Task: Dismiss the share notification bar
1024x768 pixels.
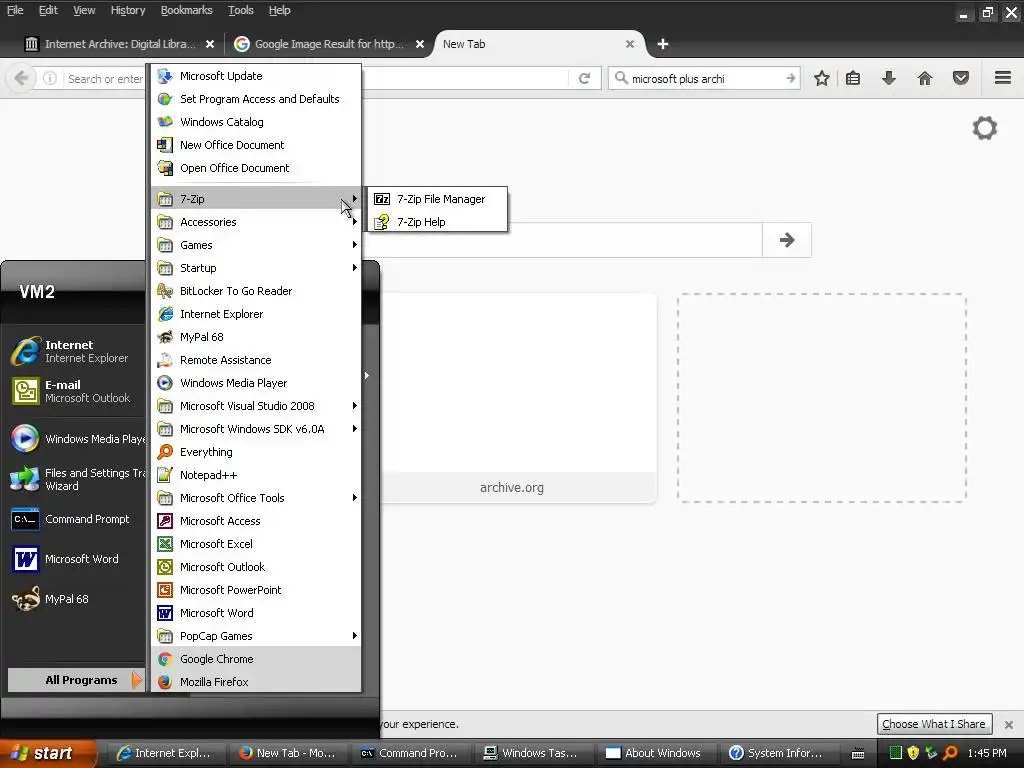Action: click(1009, 724)
